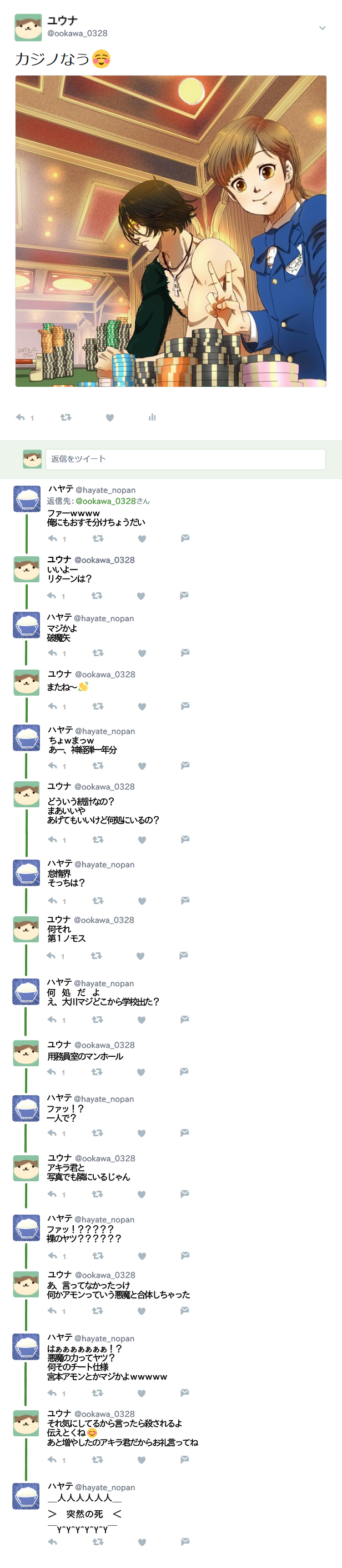This screenshot has width=342, height=1568.
Task: Retweet the いいよー リターンは？ reply
Action: point(97,595)
